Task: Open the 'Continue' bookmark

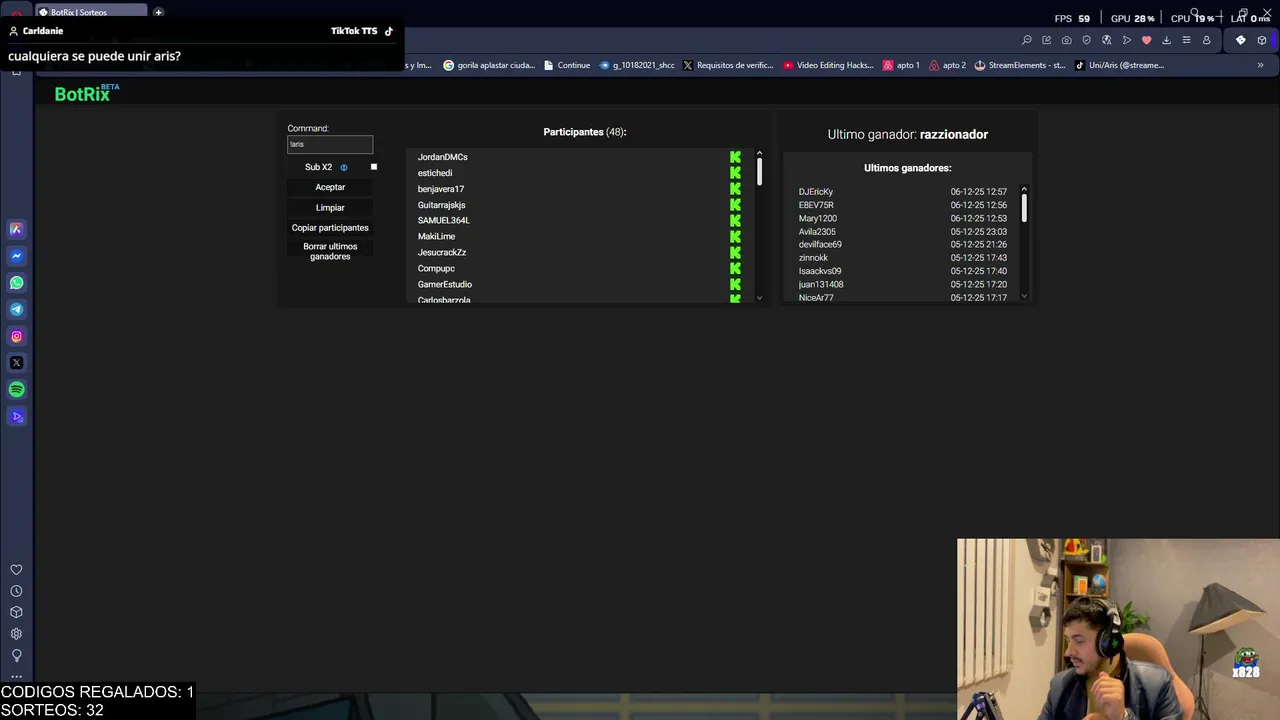Action: [567, 65]
